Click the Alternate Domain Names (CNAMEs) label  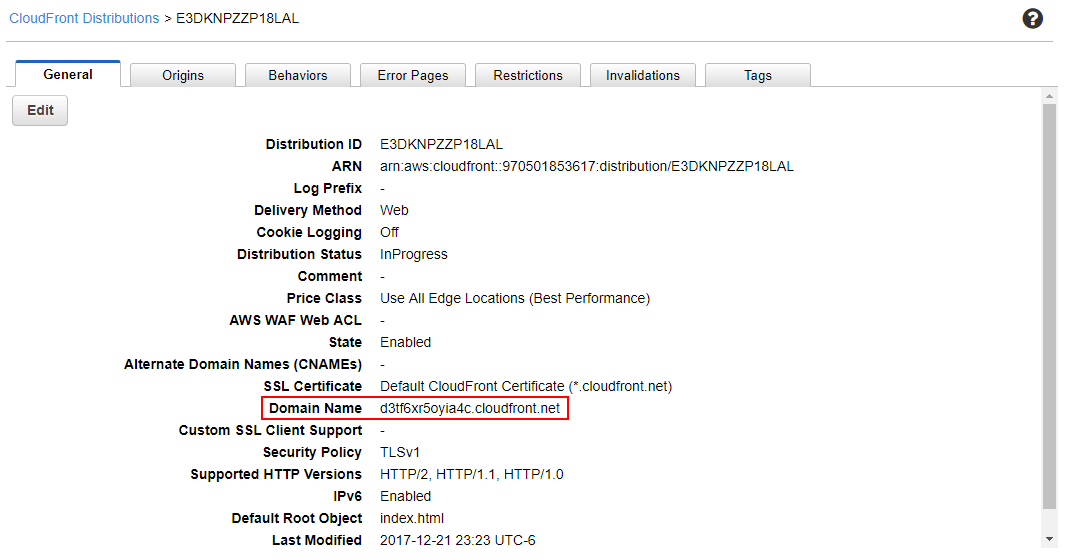point(243,364)
